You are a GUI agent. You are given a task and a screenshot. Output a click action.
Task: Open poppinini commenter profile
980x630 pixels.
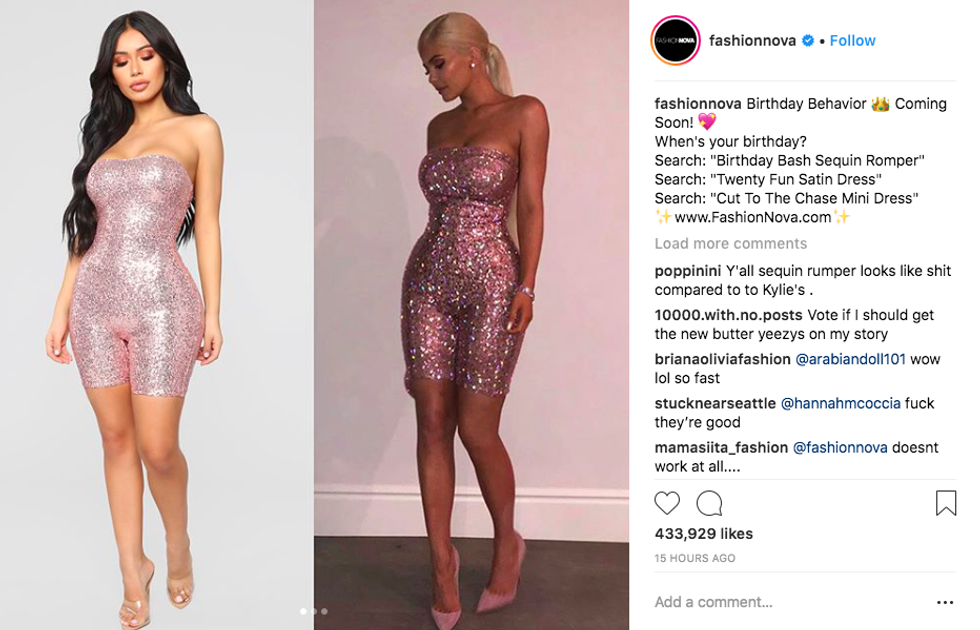(688, 271)
